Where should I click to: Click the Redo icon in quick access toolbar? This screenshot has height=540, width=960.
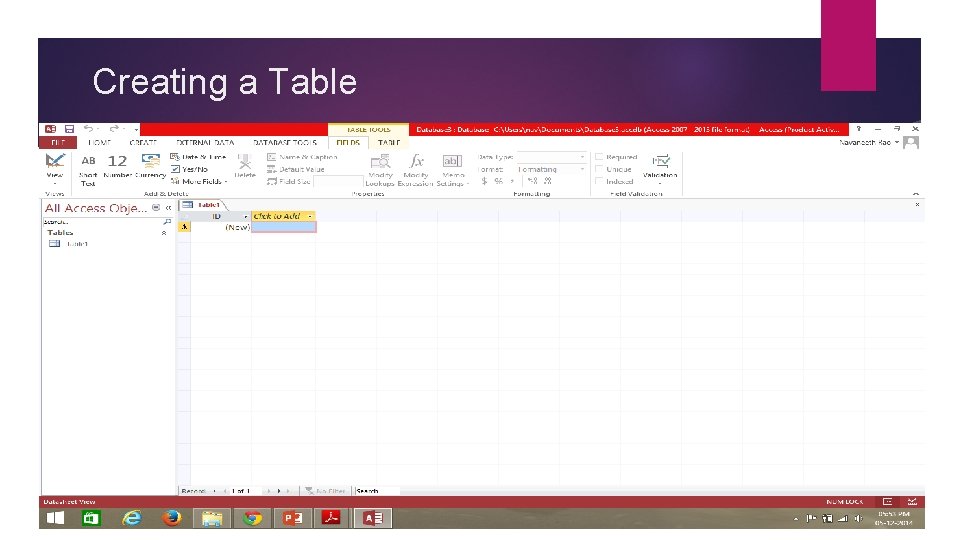point(114,129)
